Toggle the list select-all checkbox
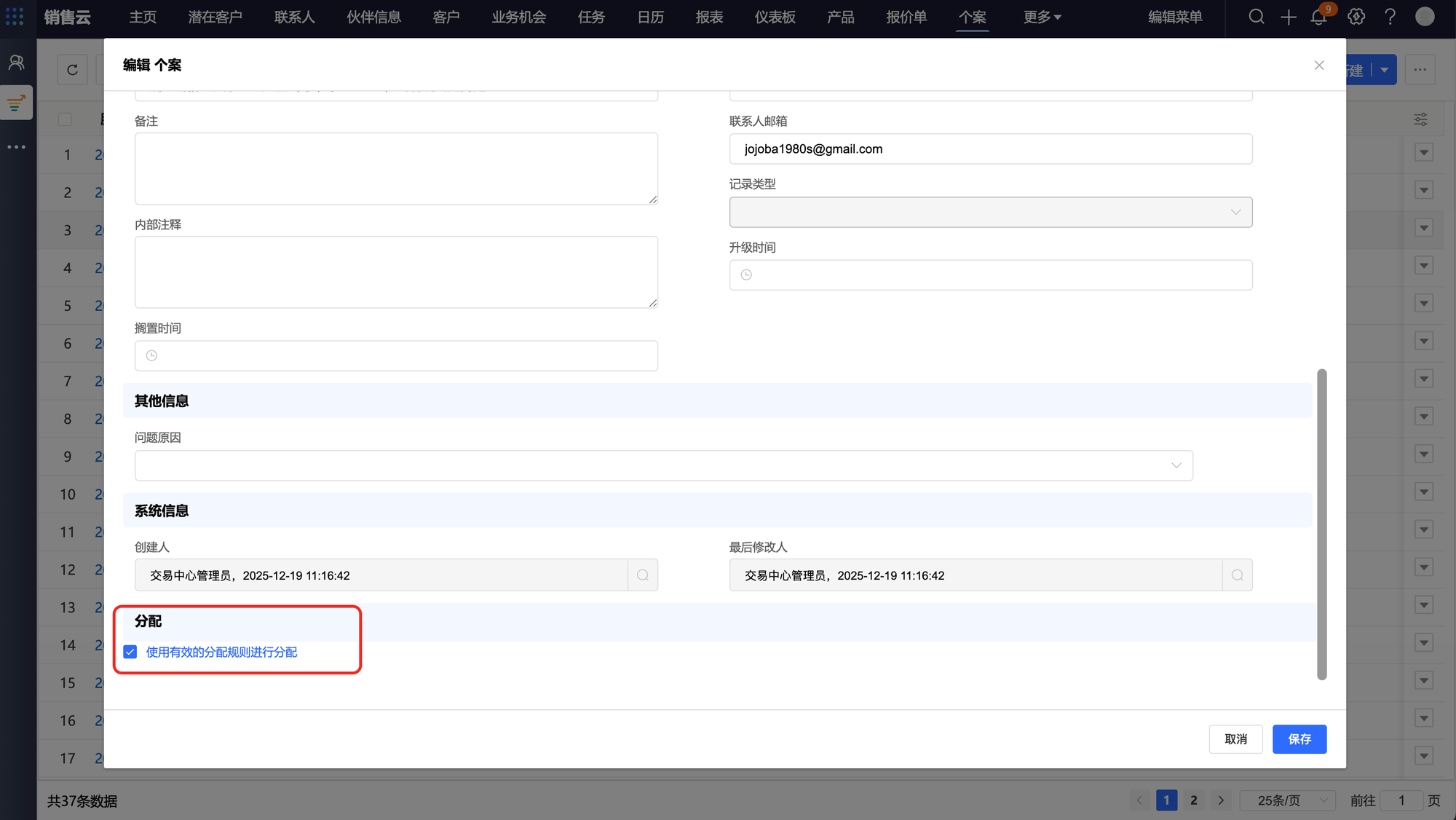The image size is (1456, 820). point(65,119)
